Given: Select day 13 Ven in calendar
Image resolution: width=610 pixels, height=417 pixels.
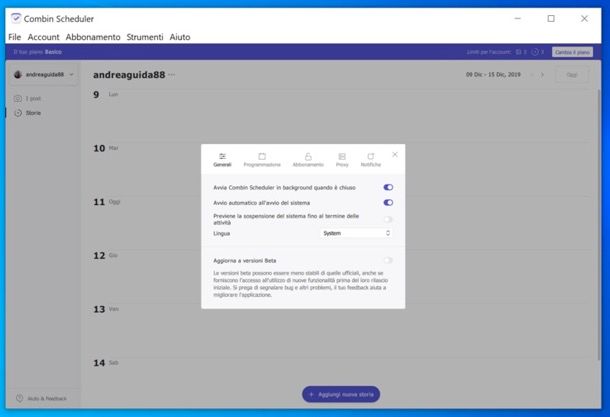Looking at the screenshot, I should (106, 309).
